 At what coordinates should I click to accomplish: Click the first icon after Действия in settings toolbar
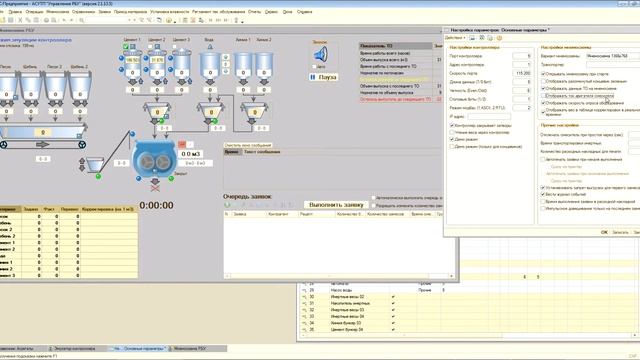click(472, 38)
